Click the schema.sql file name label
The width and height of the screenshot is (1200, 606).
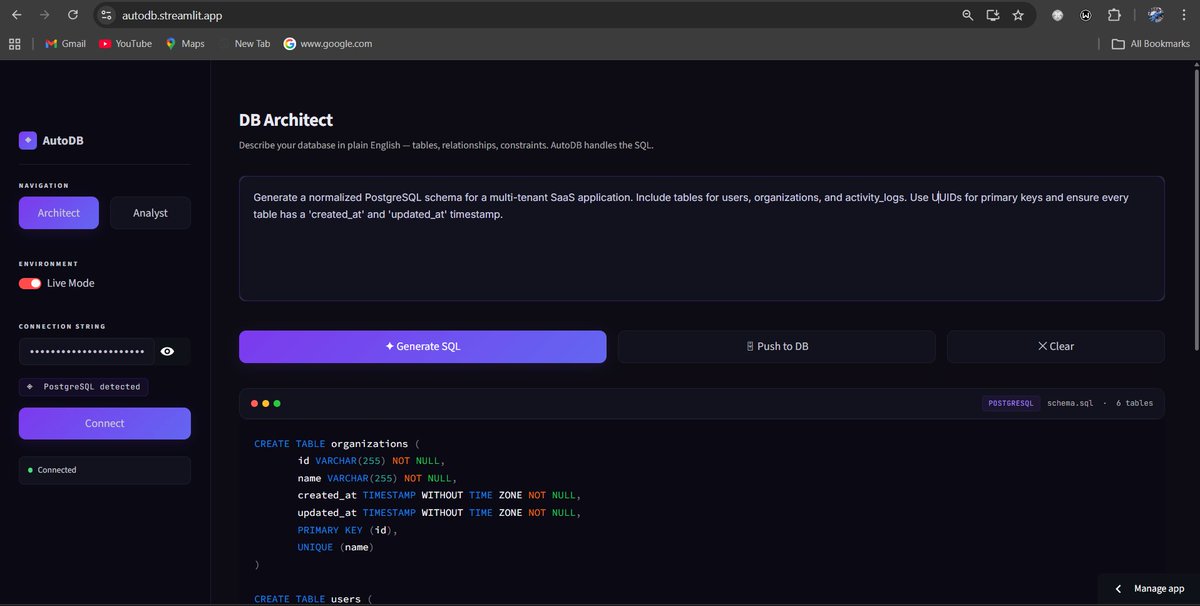pos(1070,403)
